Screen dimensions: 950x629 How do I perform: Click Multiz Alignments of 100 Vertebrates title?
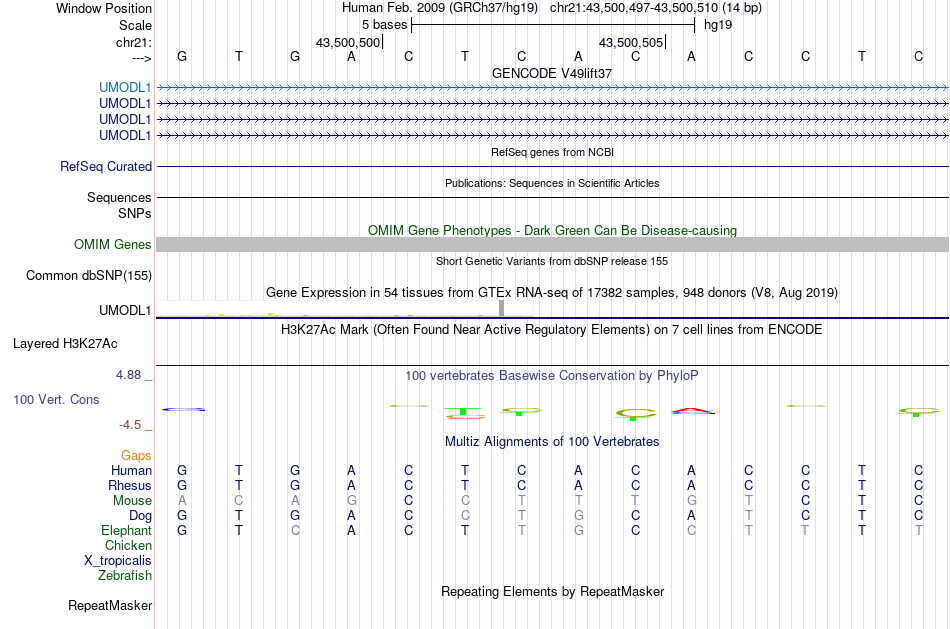click(552, 441)
